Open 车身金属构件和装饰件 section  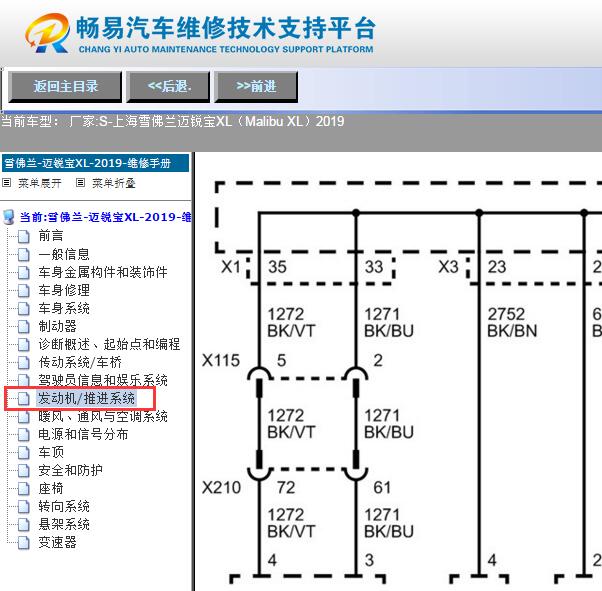[x=103, y=272]
